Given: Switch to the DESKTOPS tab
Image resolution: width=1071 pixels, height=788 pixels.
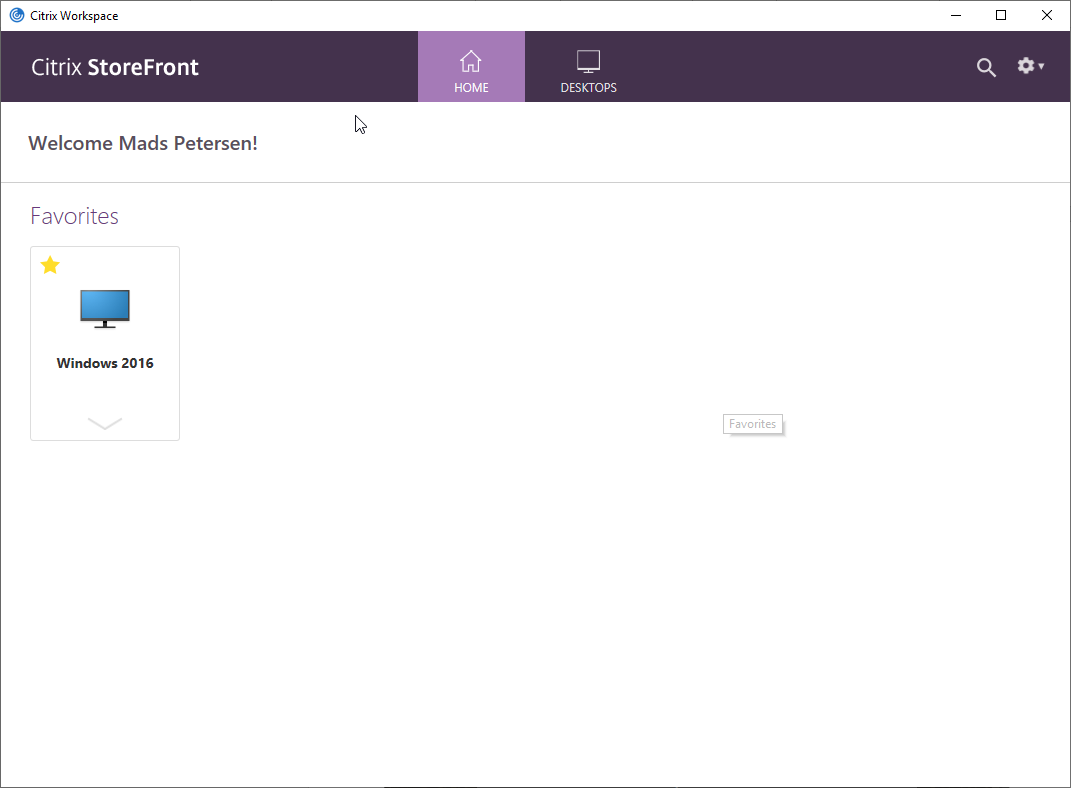Looking at the screenshot, I should (x=588, y=67).
